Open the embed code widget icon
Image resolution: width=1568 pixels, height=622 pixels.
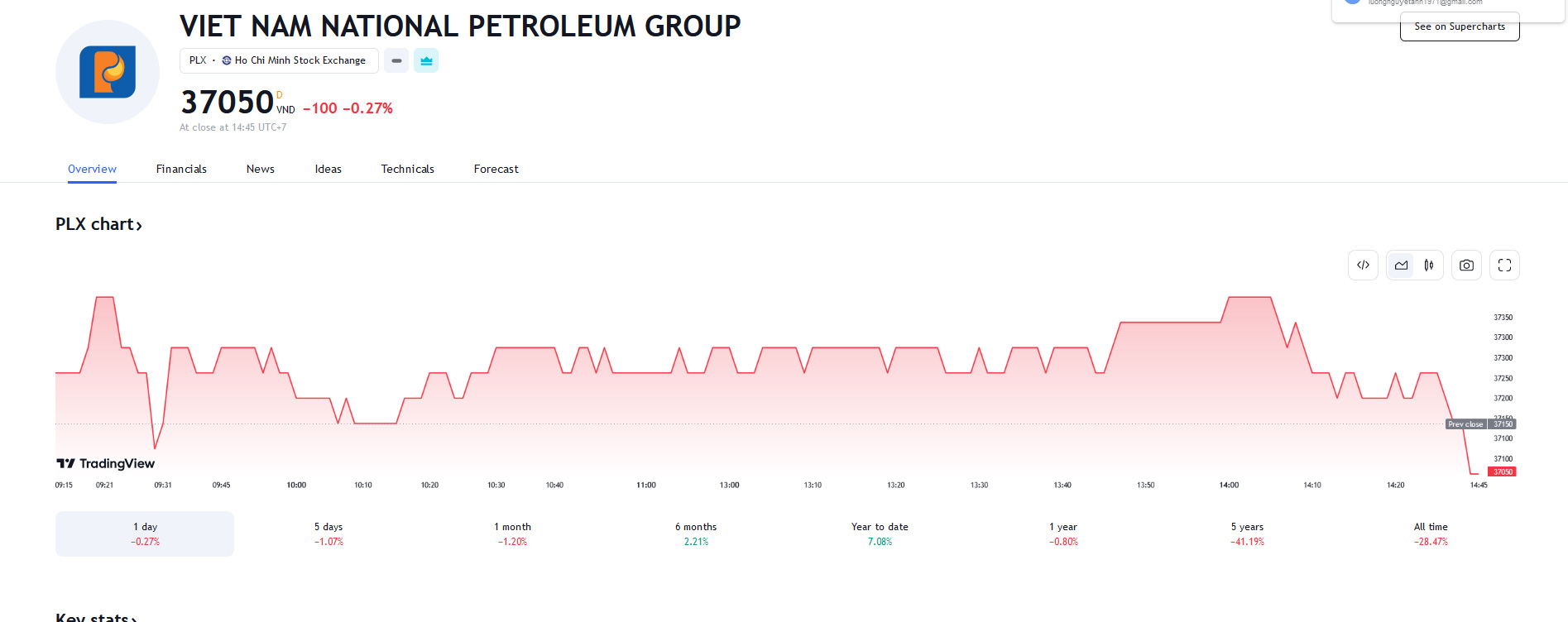coord(1363,266)
